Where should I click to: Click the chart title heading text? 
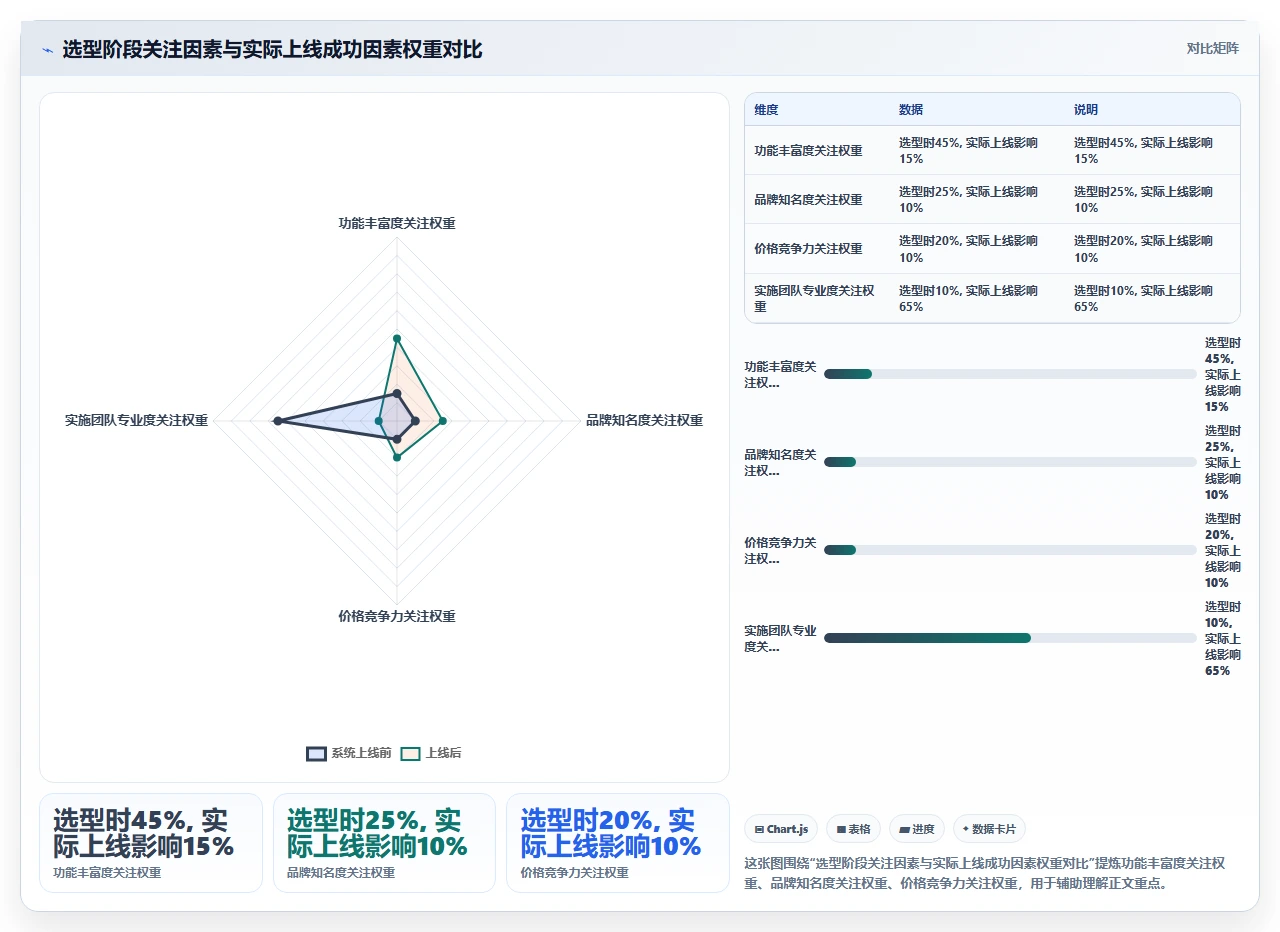pyautogui.click(x=272, y=49)
